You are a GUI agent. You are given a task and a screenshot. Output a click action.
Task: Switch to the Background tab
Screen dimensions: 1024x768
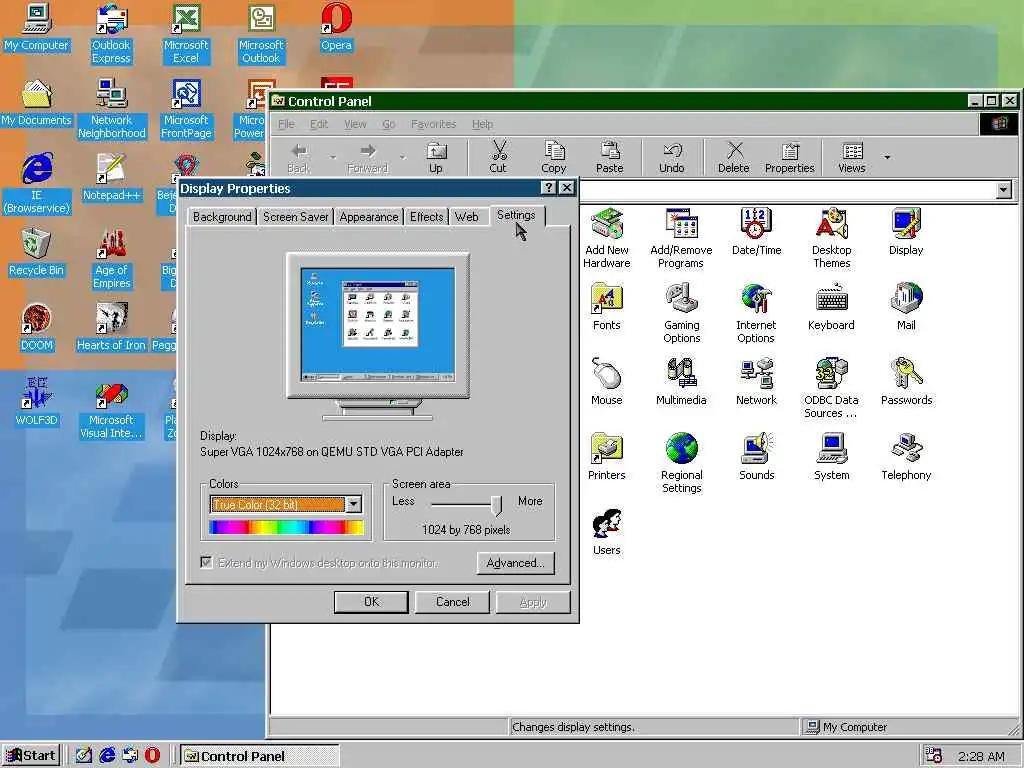pyautogui.click(x=222, y=217)
